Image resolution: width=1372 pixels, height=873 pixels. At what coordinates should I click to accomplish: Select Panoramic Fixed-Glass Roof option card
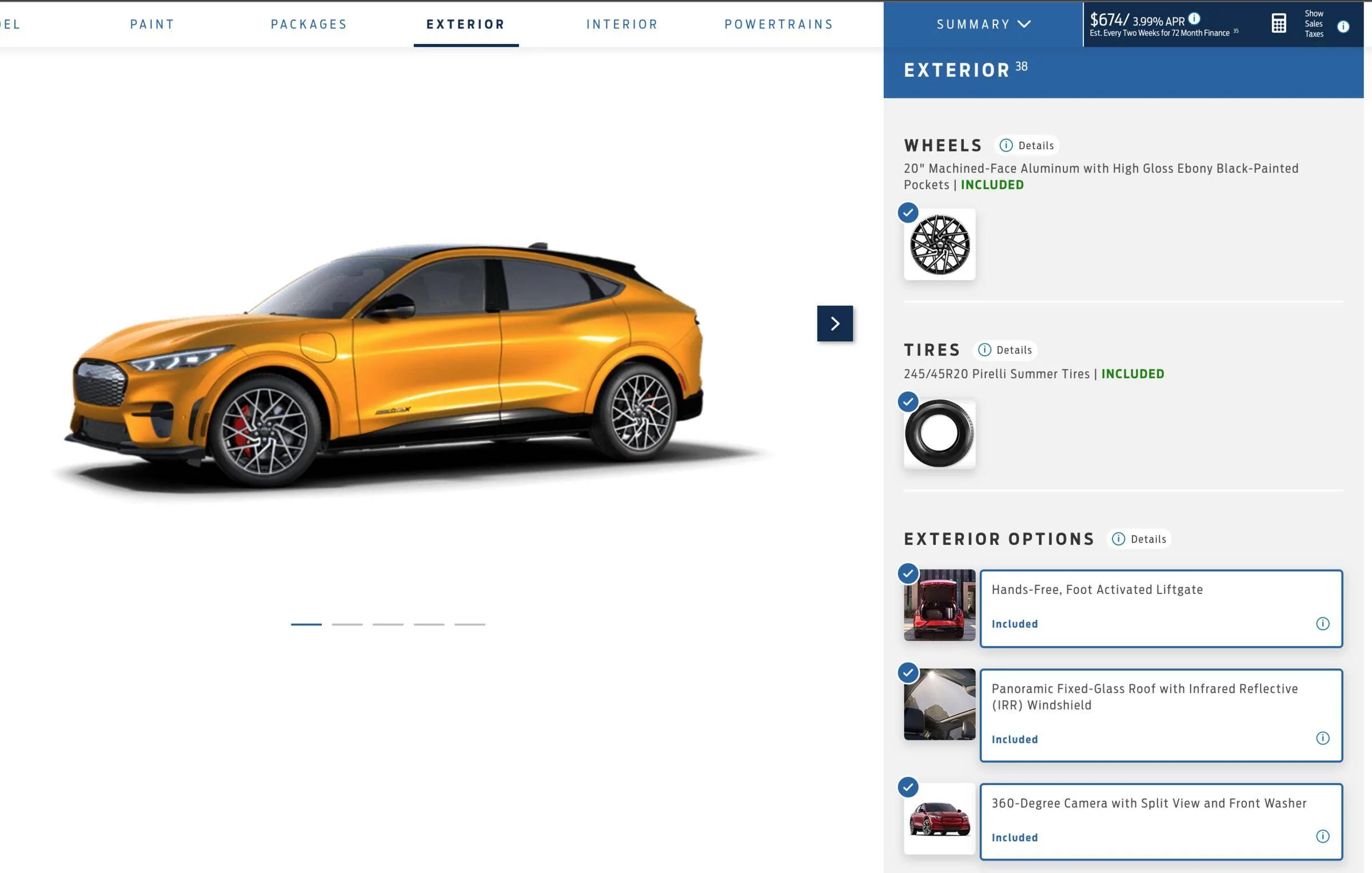1161,715
